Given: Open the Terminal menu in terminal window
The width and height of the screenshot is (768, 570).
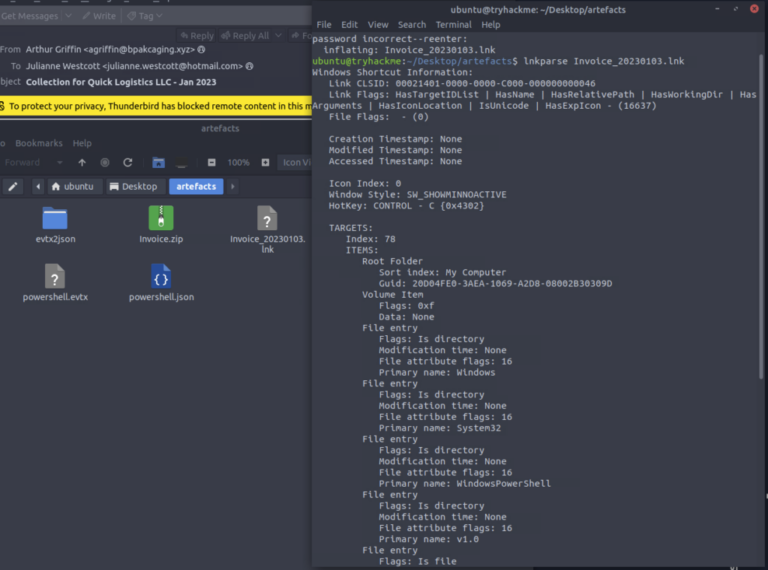Looking at the screenshot, I should click(x=453, y=25).
